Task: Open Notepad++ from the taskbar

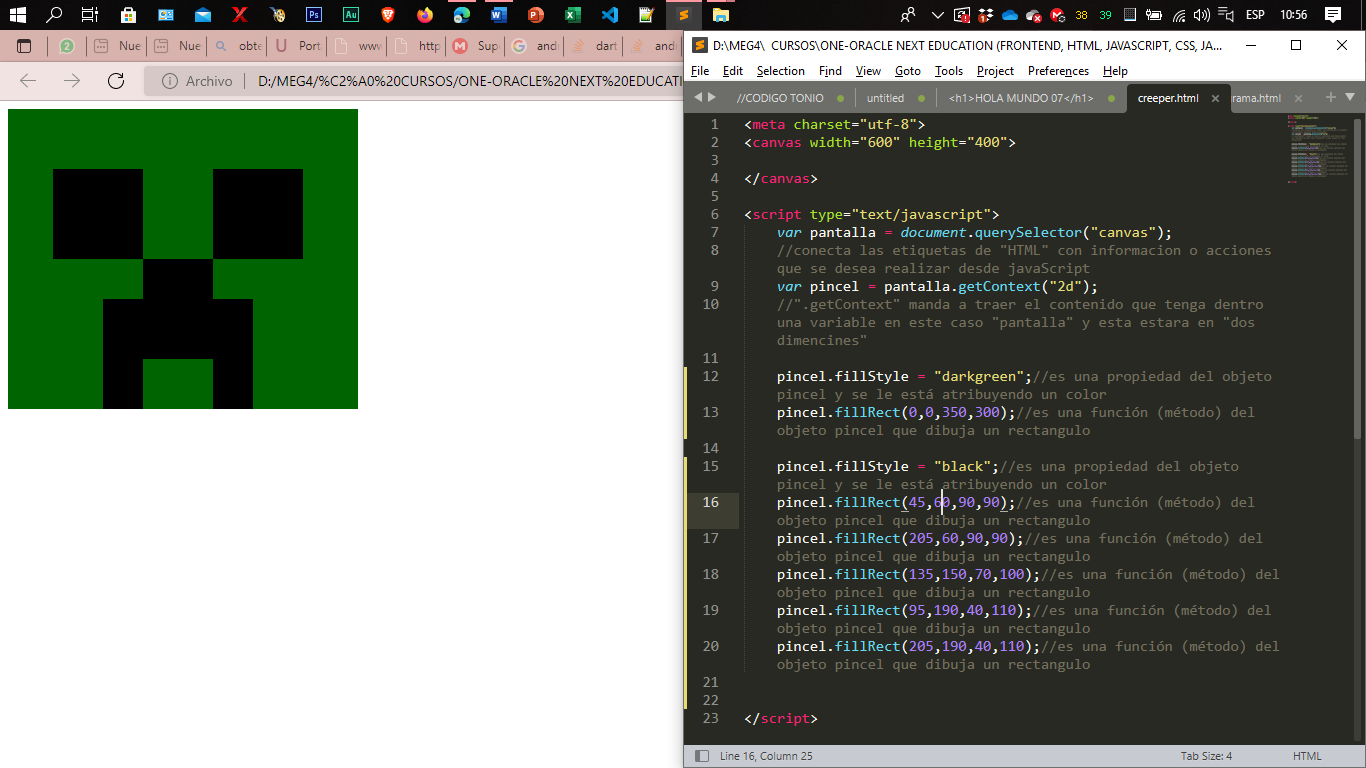Action: point(646,15)
